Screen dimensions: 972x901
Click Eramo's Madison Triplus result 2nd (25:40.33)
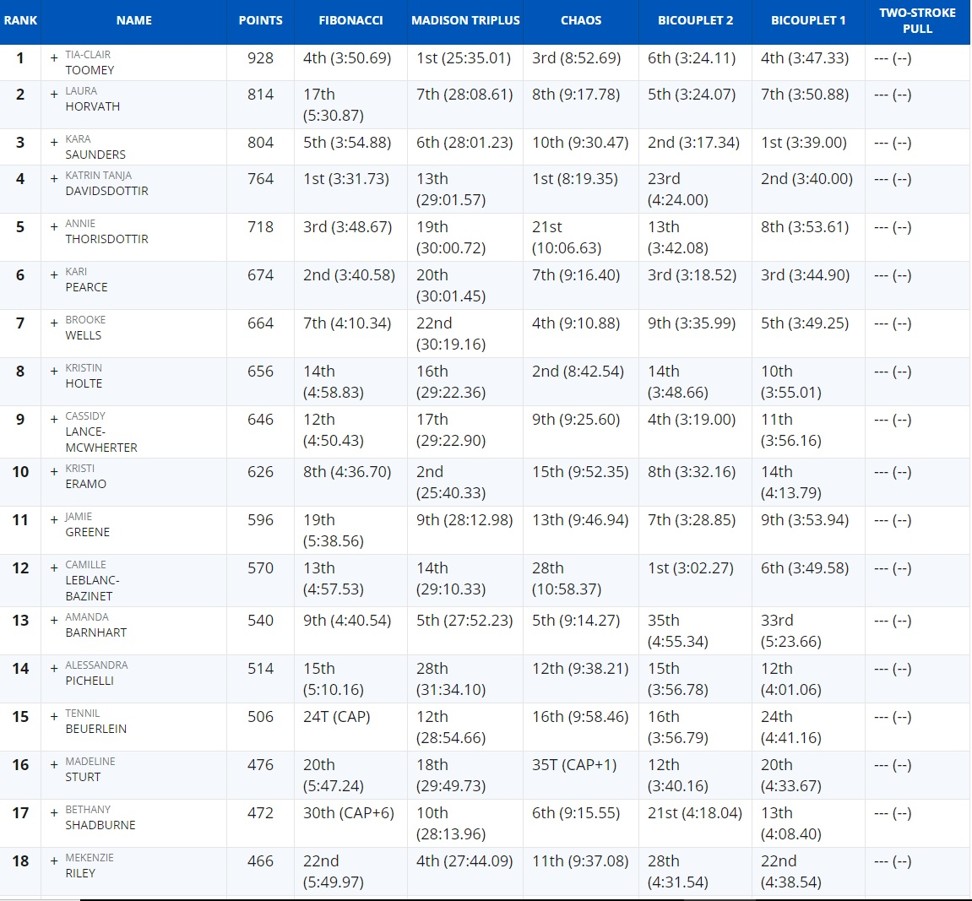(451, 482)
